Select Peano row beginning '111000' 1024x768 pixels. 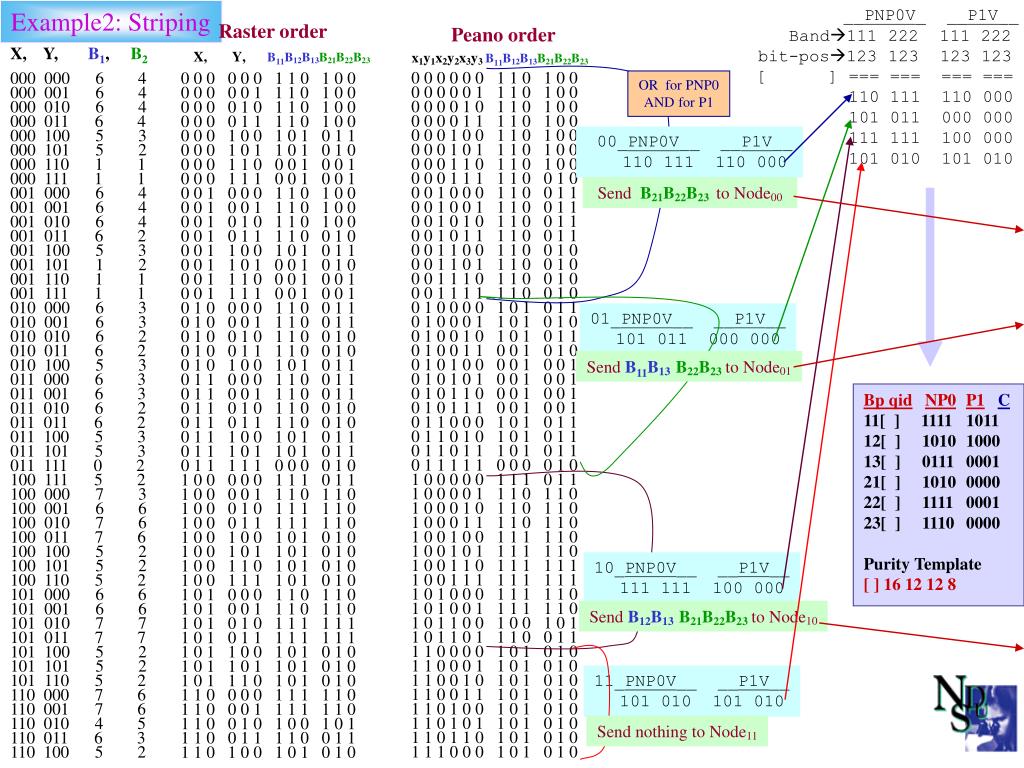[x=495, y=753]
